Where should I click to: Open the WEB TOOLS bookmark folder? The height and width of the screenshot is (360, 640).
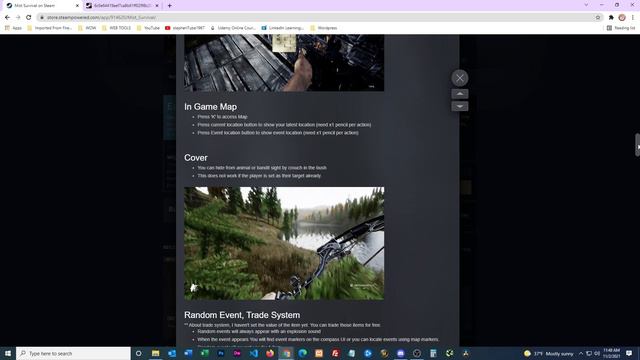116,28
